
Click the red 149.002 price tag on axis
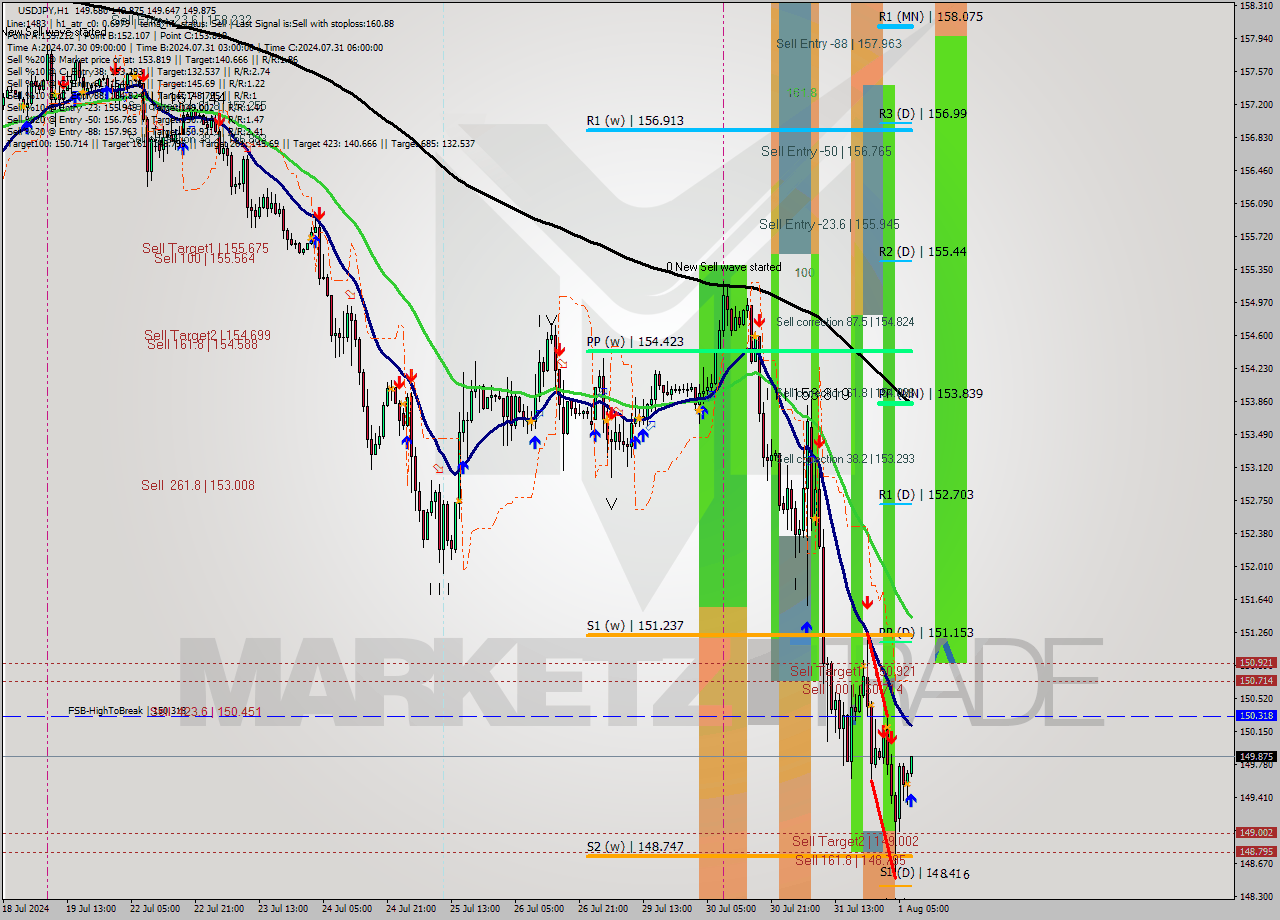coord(1257,833)
